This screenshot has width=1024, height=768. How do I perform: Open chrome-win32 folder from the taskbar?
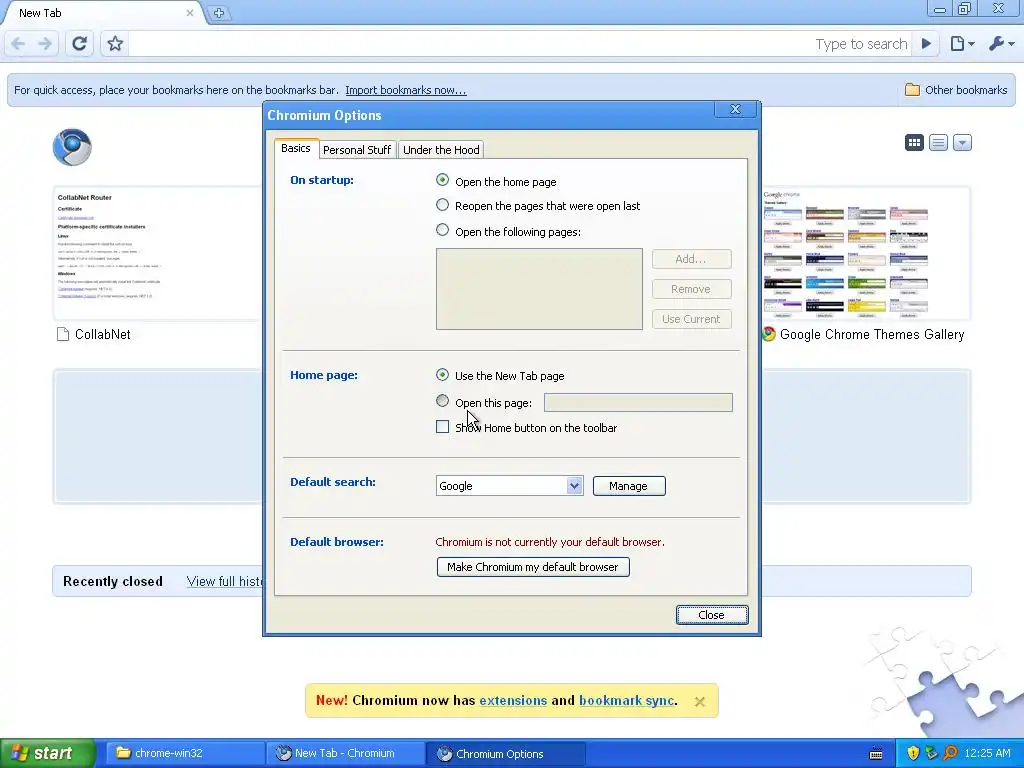pos(183,753)
